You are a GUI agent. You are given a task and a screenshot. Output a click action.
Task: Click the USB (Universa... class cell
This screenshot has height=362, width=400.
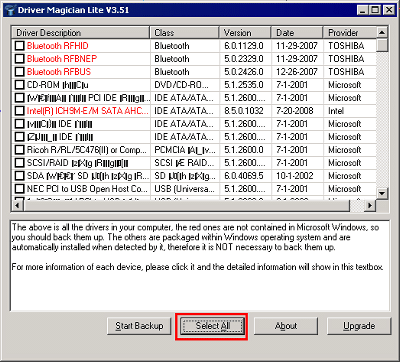[x=184, y=189]
